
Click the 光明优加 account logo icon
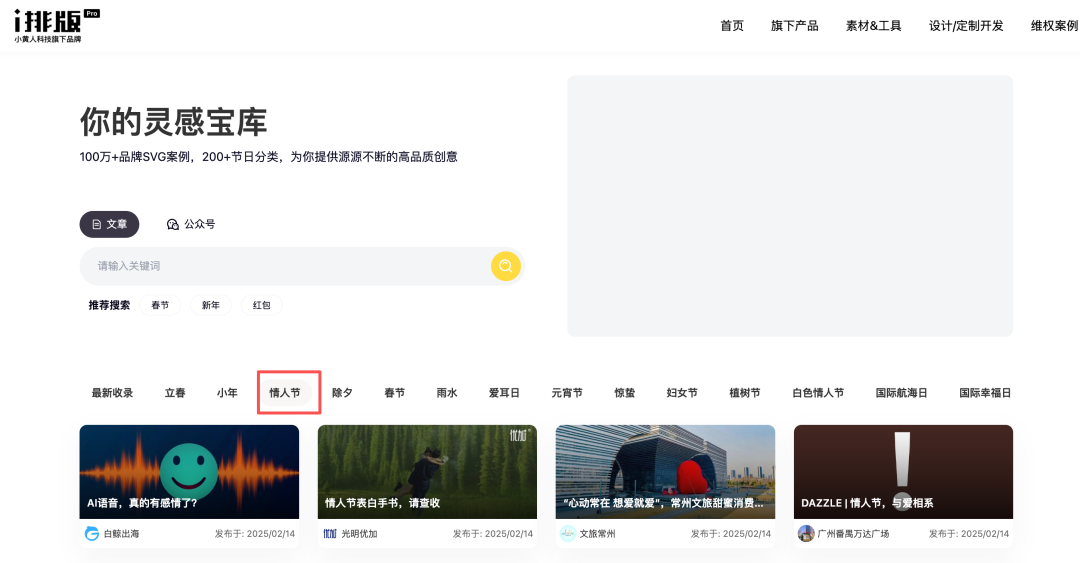330,533
